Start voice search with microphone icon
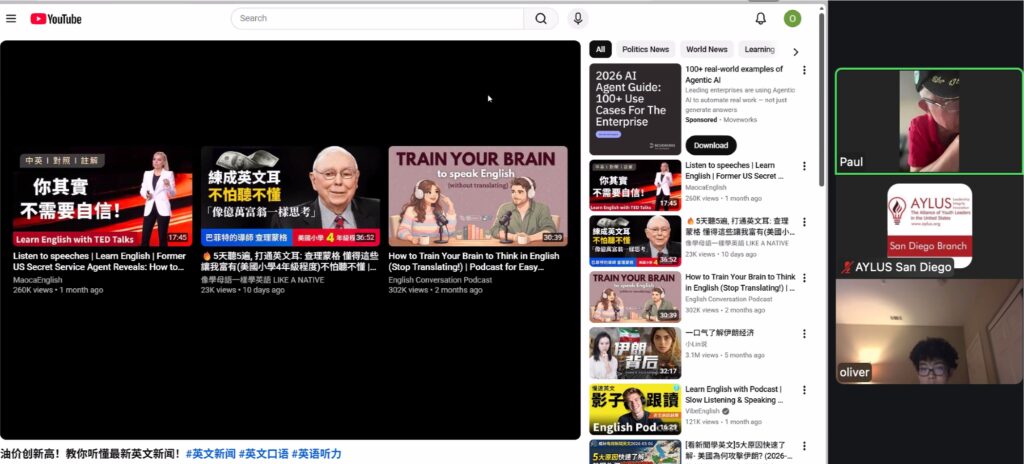 (578, 18)
